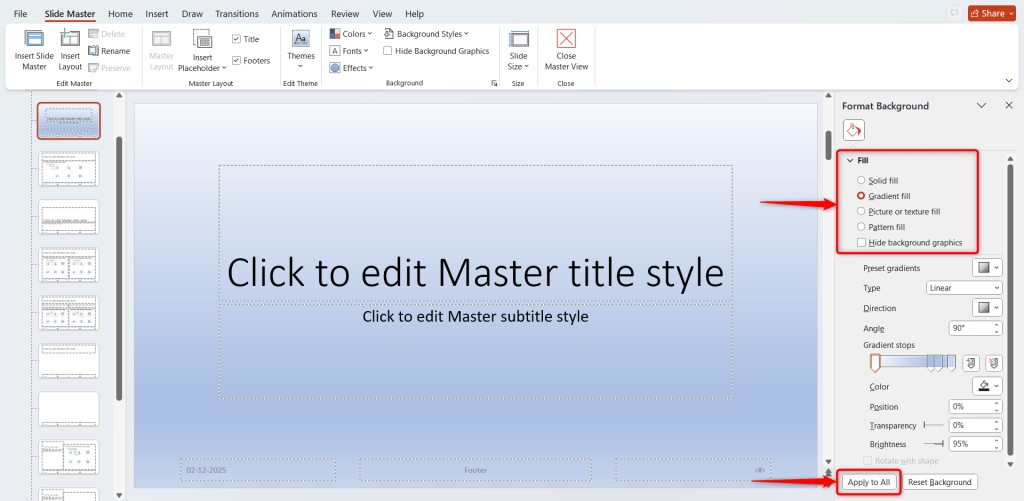
Task: Open the Fonts dropdown
Action: point(349,51)
